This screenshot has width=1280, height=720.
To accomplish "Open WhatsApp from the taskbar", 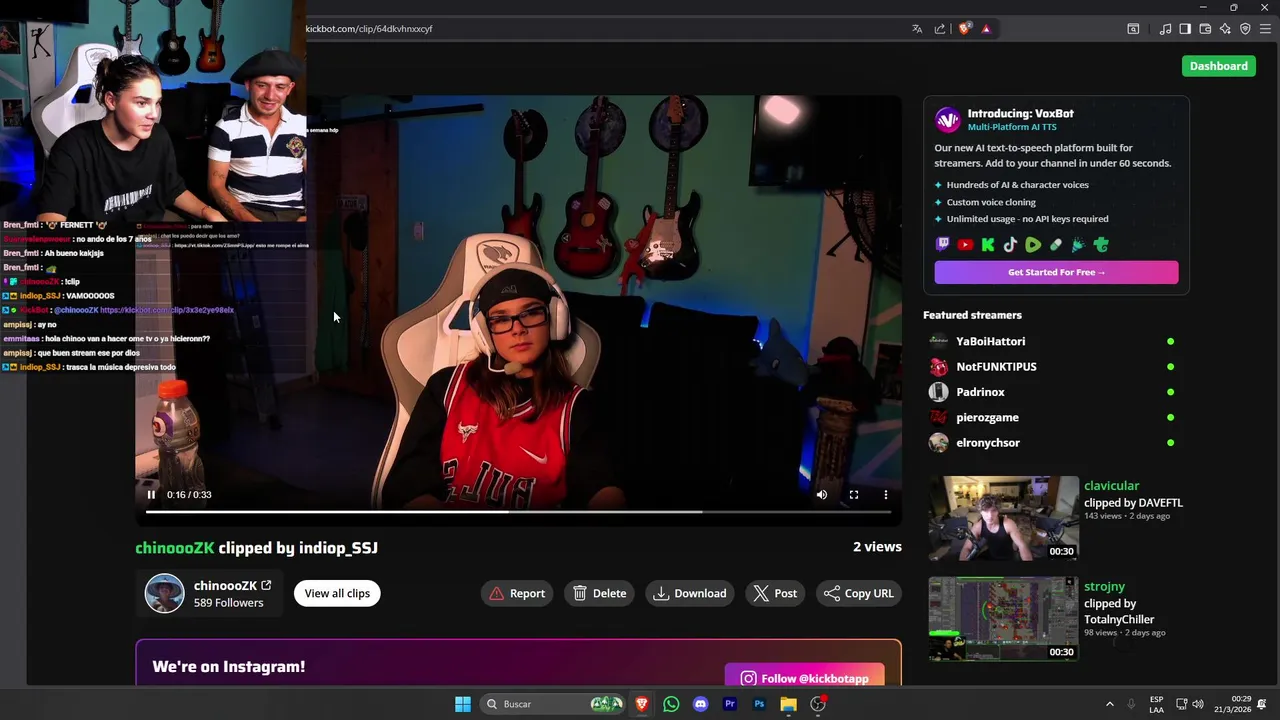I will click(x=671, y=704).
